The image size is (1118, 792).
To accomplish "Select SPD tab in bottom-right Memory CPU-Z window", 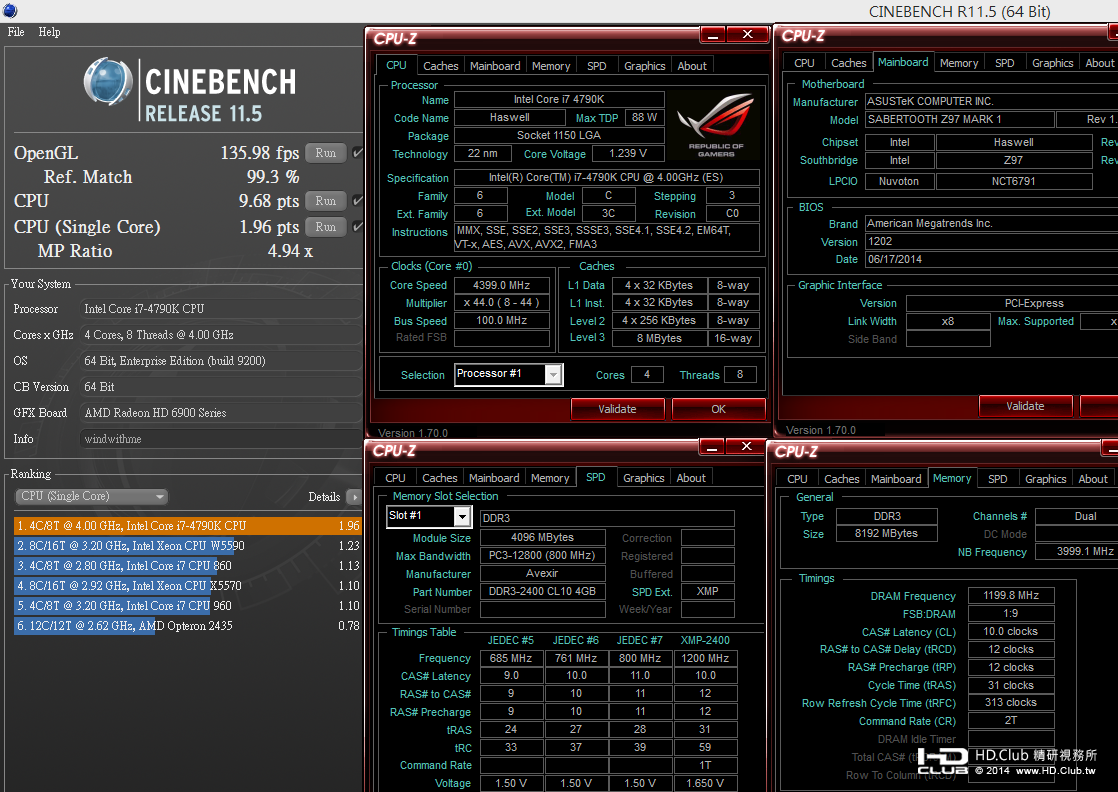I will [998, 479].
